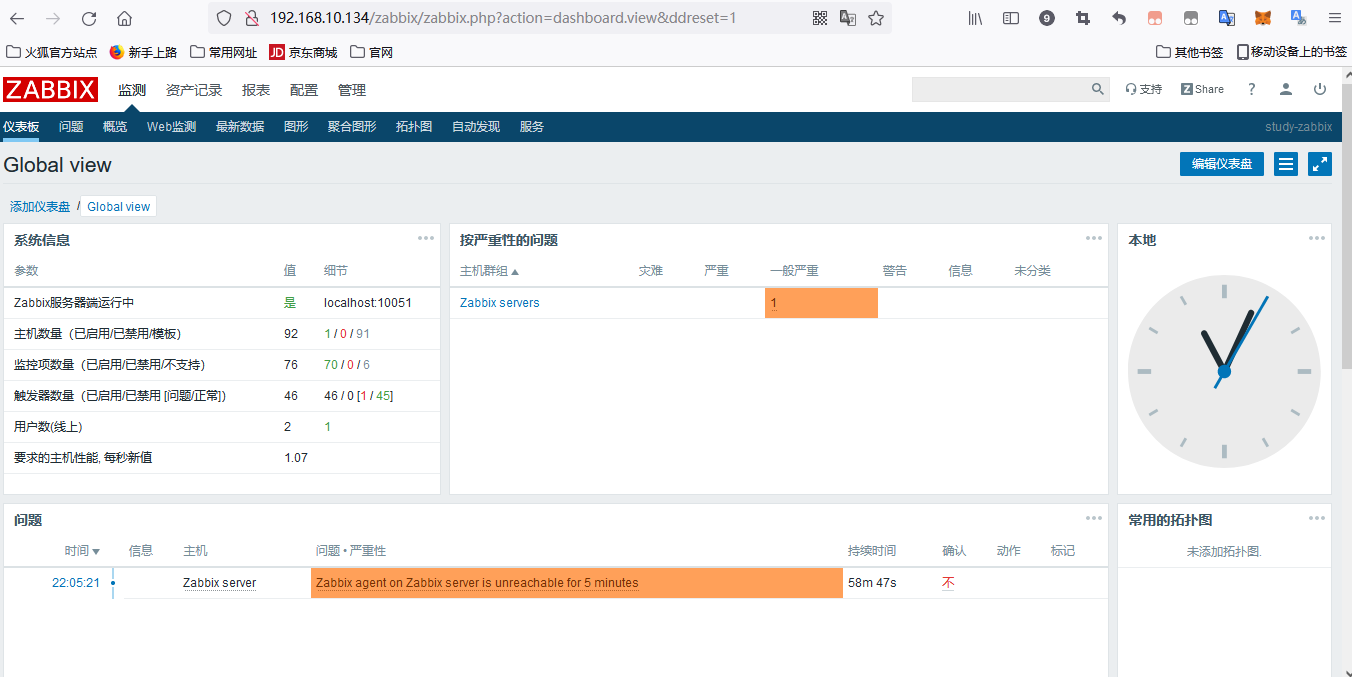The height and width of the screenshot is (677, 1352).
Task: Open the 拓扑图 submenu tab
Action: click(x=414, y=127)
